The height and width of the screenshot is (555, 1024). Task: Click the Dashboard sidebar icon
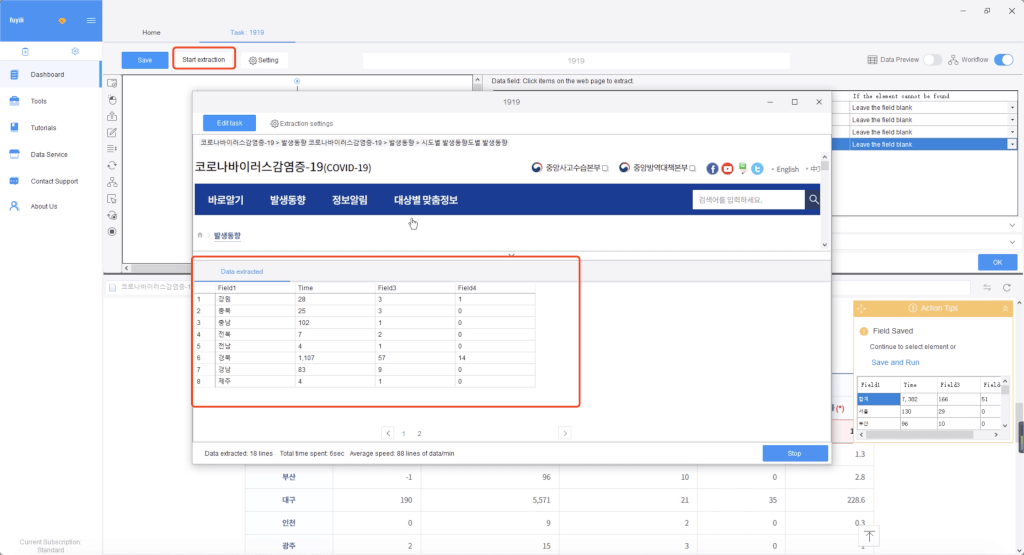point(14,74)
